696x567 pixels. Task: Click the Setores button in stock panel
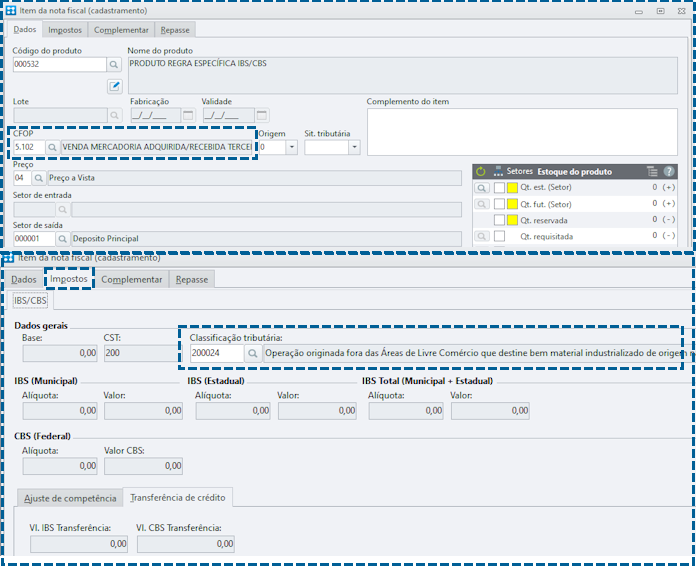[x=513, y=171]
